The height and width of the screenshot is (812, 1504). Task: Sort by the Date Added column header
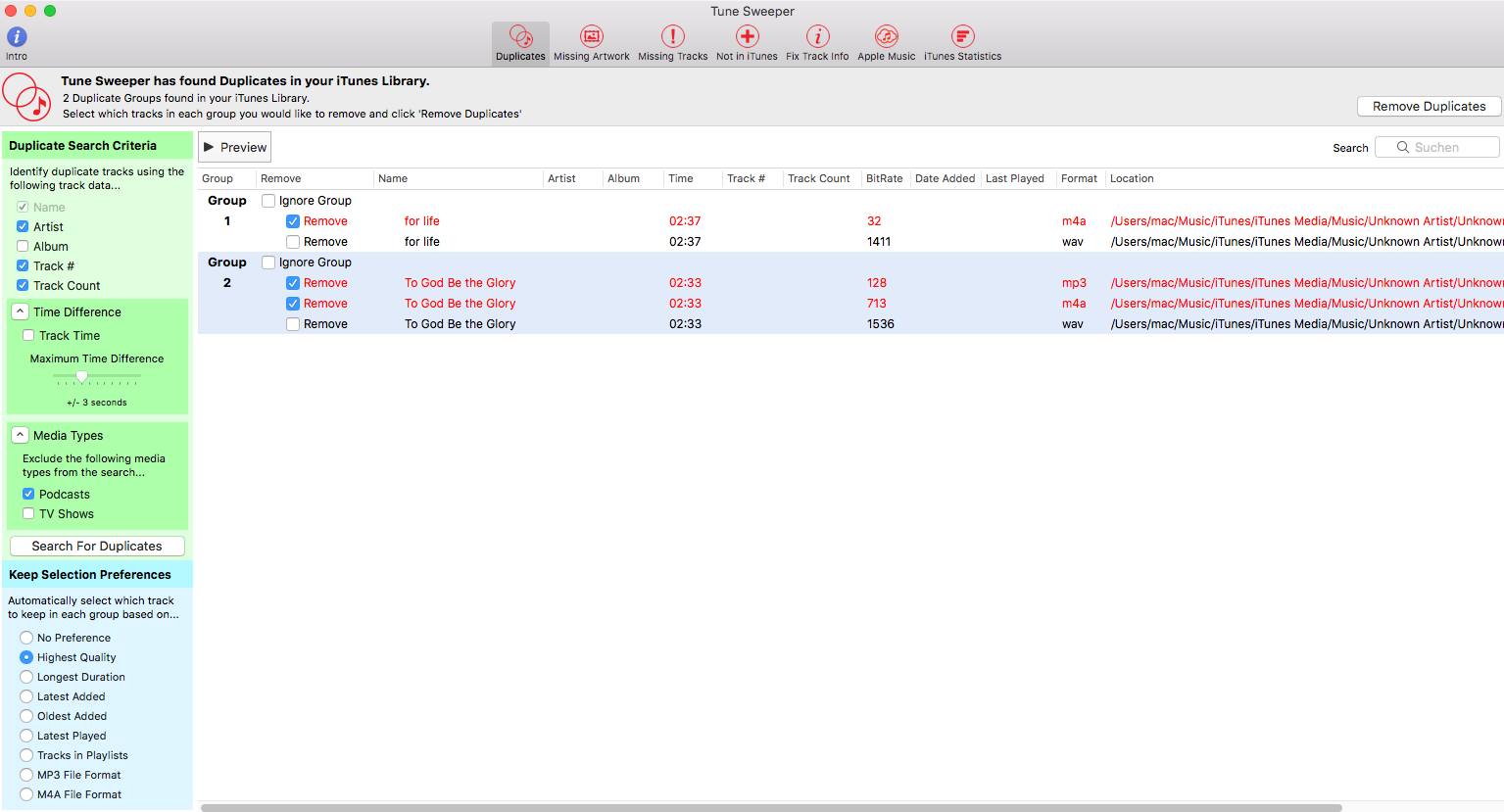[945, 178]
